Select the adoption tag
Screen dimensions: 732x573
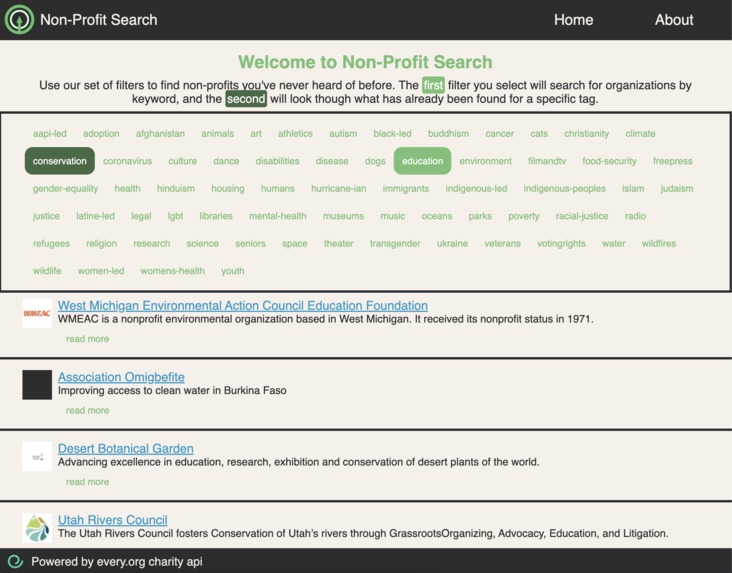tap(101, 134)
